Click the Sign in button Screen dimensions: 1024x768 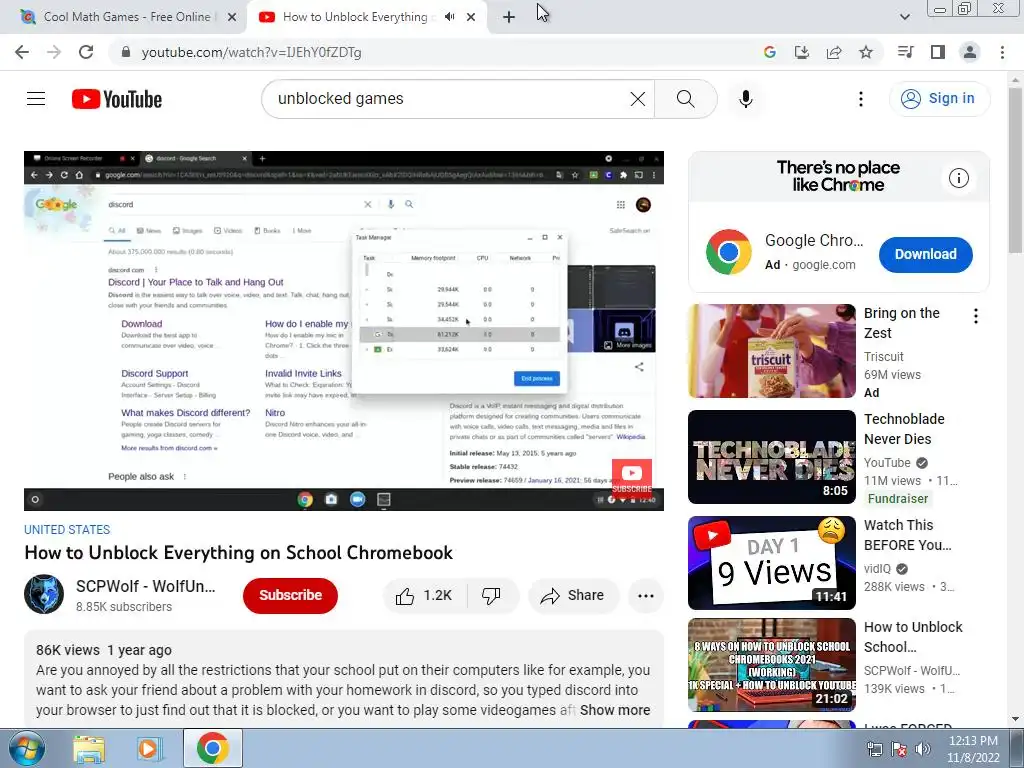pyautogui.click(x=939, y=99)
